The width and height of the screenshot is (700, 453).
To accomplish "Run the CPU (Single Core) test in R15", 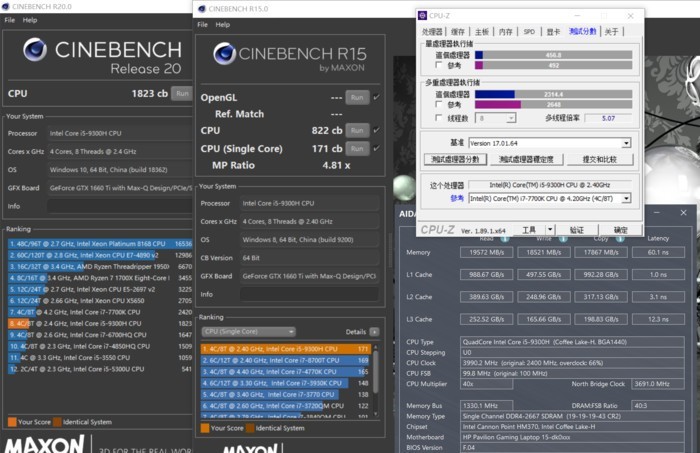I will coord(357,148).
